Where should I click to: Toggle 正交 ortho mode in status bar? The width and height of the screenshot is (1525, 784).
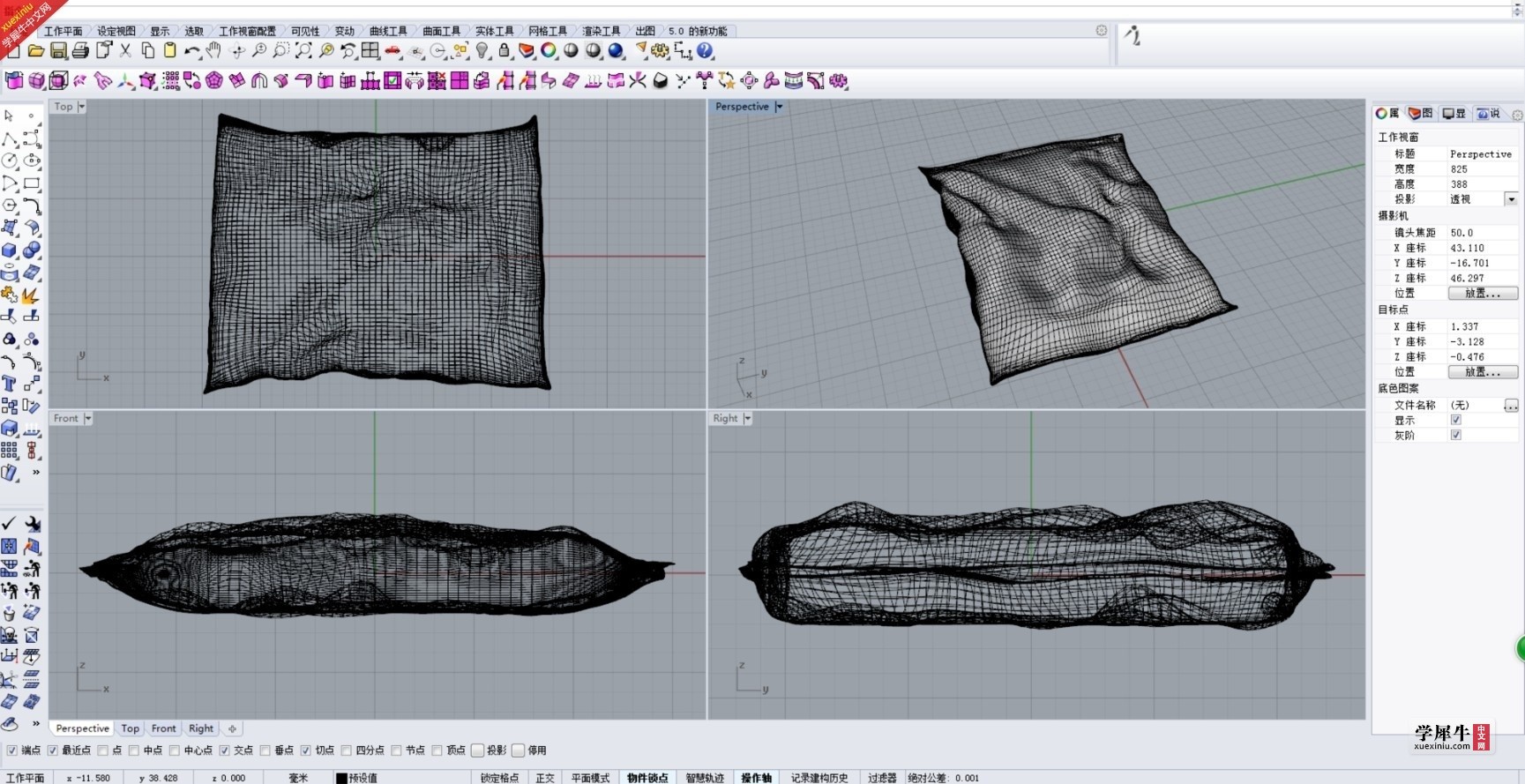(545, 778)
